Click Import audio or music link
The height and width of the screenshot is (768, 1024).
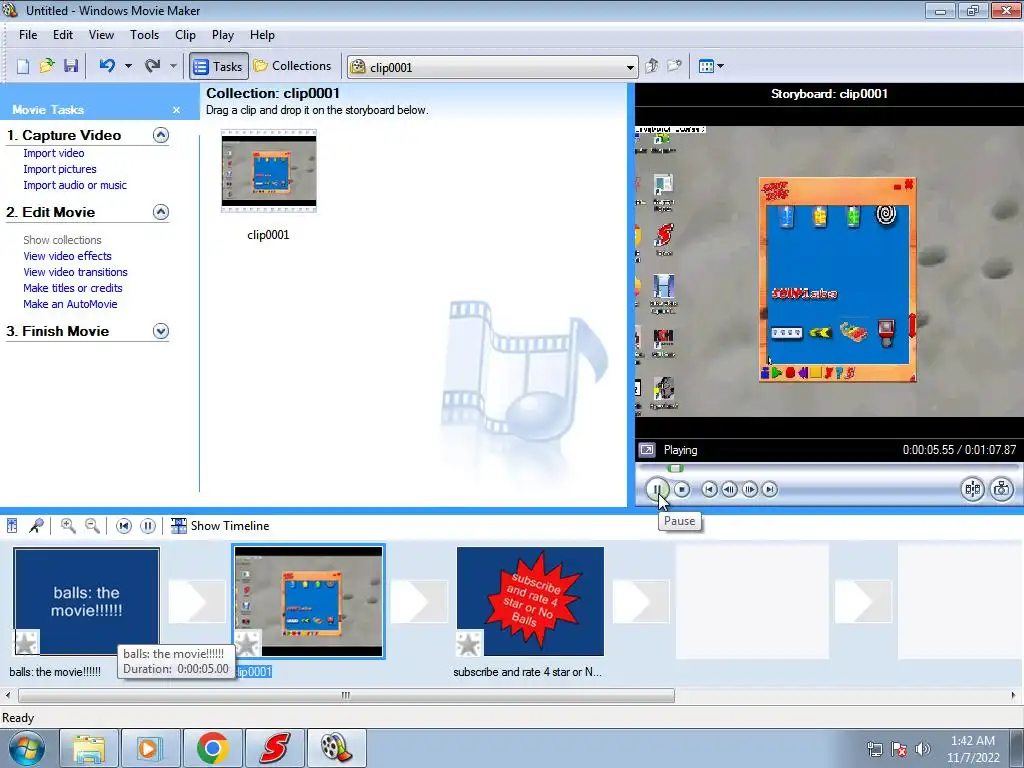pos(75,185)
